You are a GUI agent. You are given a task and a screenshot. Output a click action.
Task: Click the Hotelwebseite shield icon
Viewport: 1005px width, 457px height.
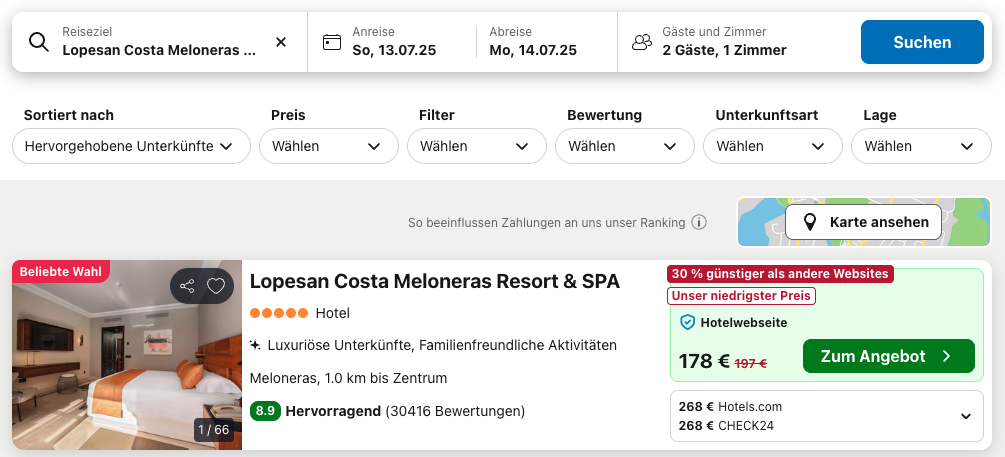coord(687,323)
